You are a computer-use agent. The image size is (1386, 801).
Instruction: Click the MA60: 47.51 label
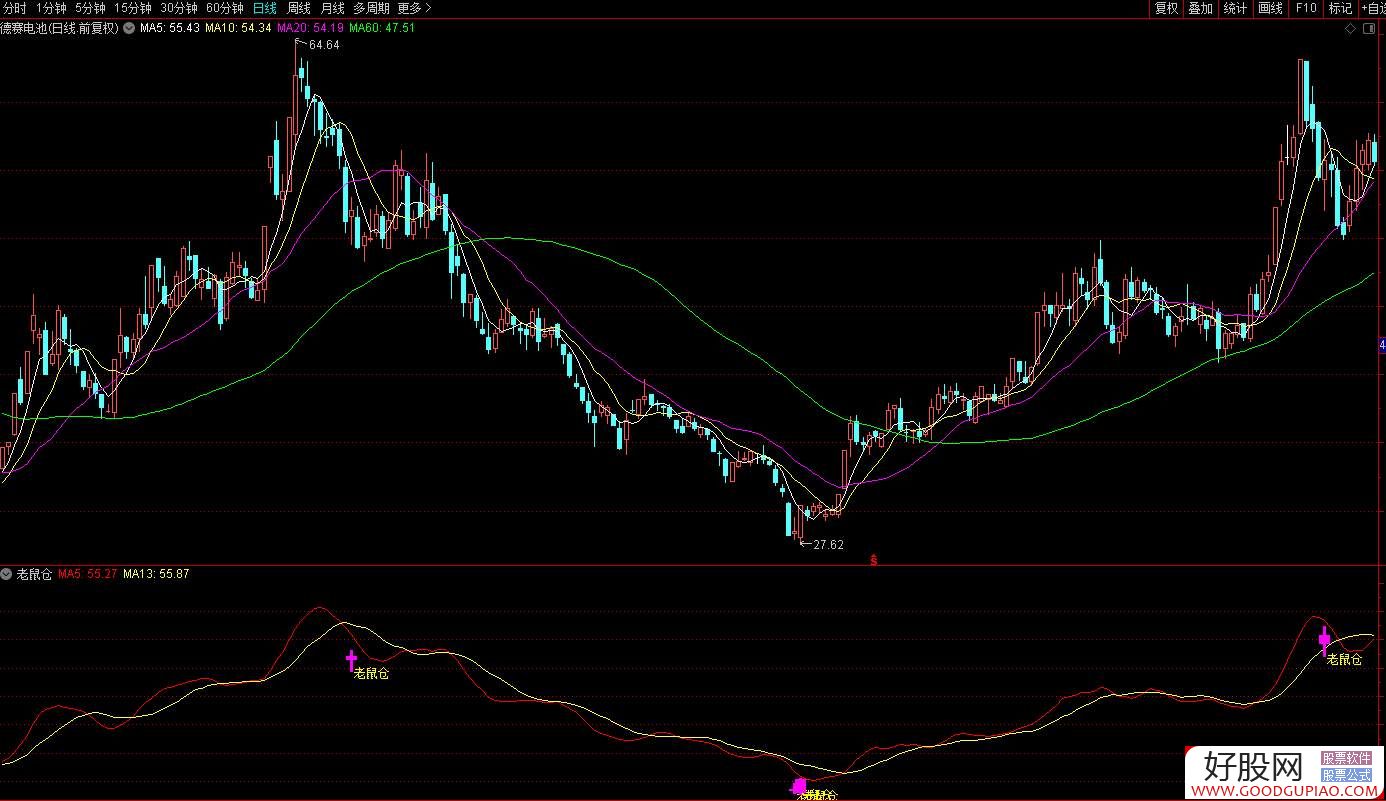coord(381,28)
